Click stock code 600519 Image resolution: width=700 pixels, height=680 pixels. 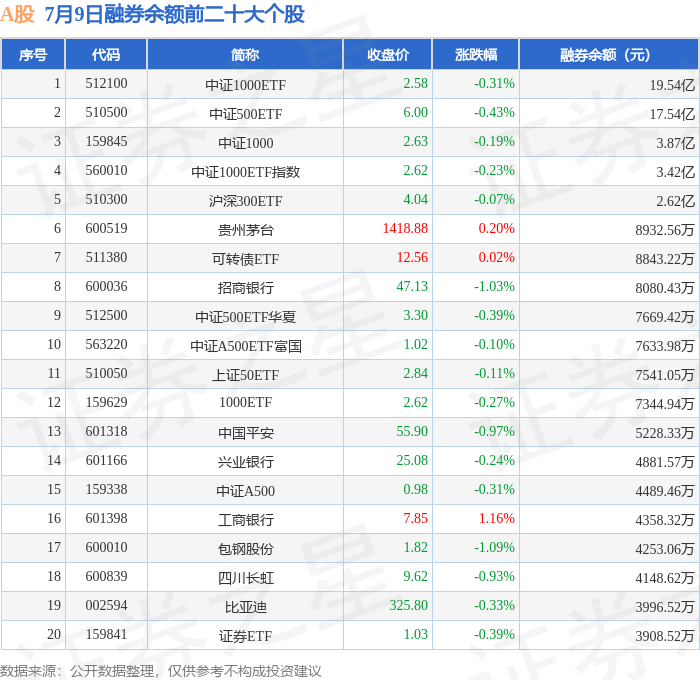pyautogui.click(x=106, y=228)
